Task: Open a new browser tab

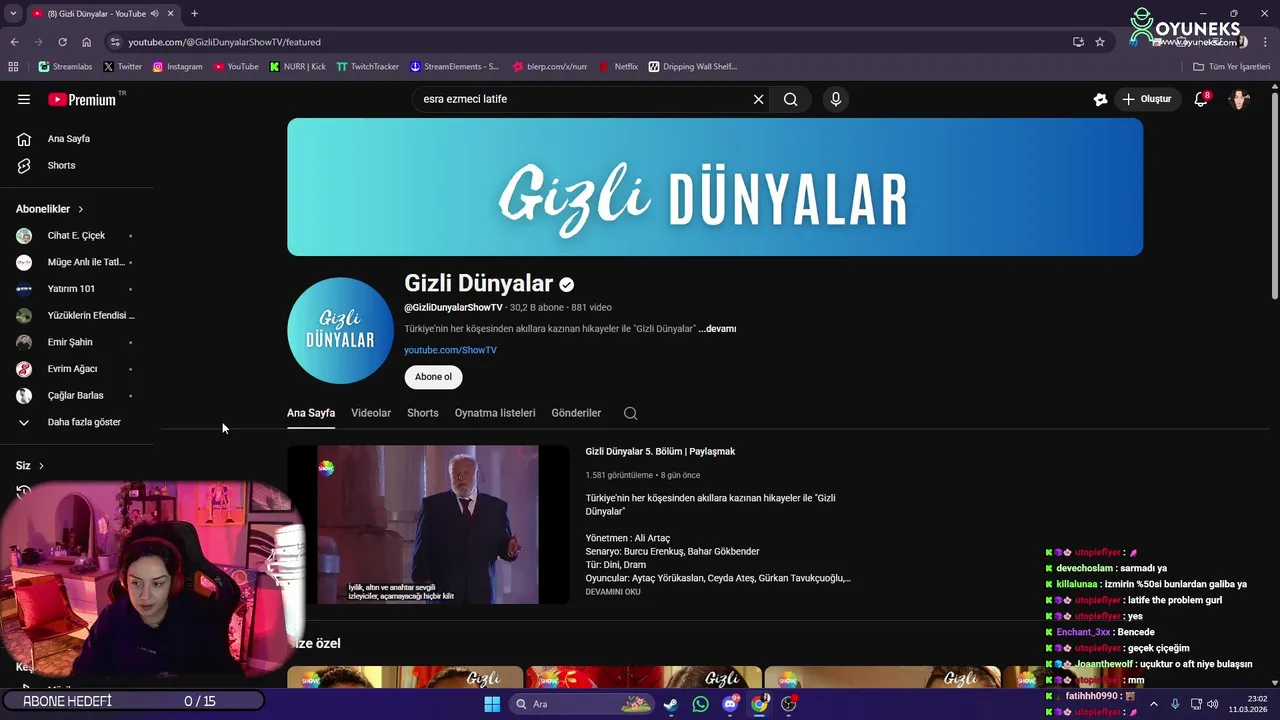Action: click(x=194, y=13)
